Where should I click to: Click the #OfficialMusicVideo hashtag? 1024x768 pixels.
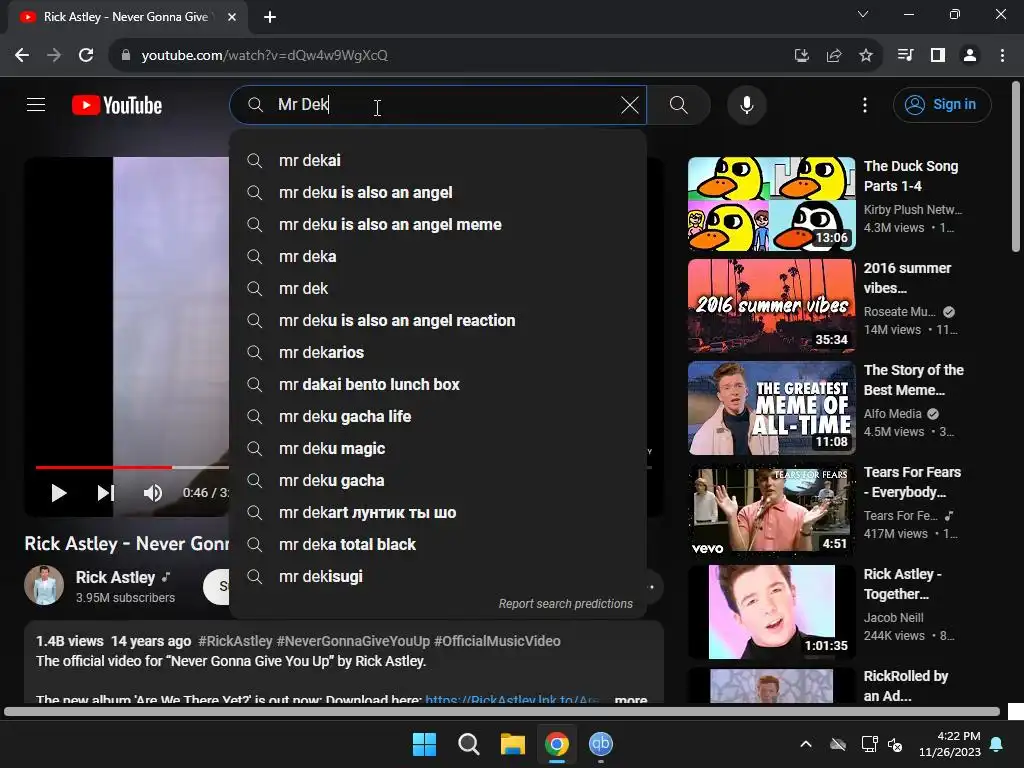497,641
